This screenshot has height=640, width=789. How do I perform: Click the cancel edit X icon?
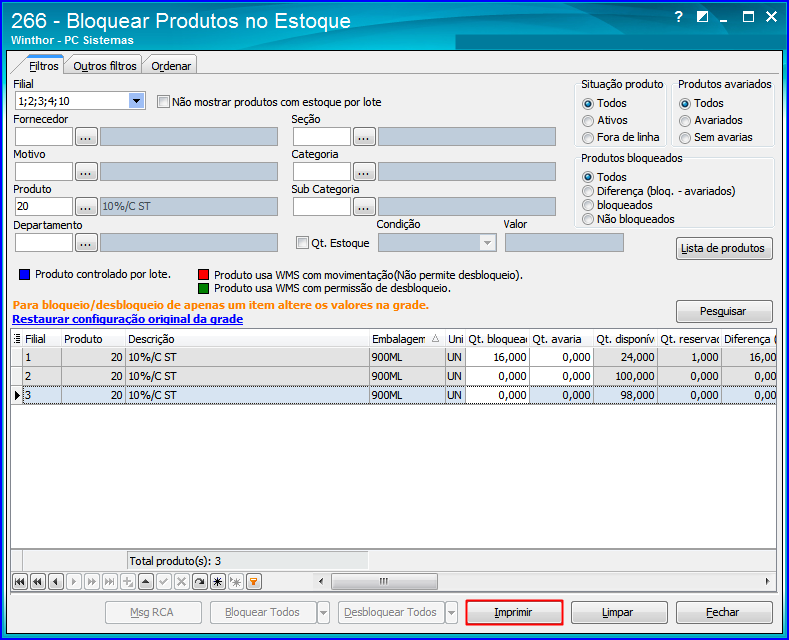pyautogui.click(x=182, y=582)
